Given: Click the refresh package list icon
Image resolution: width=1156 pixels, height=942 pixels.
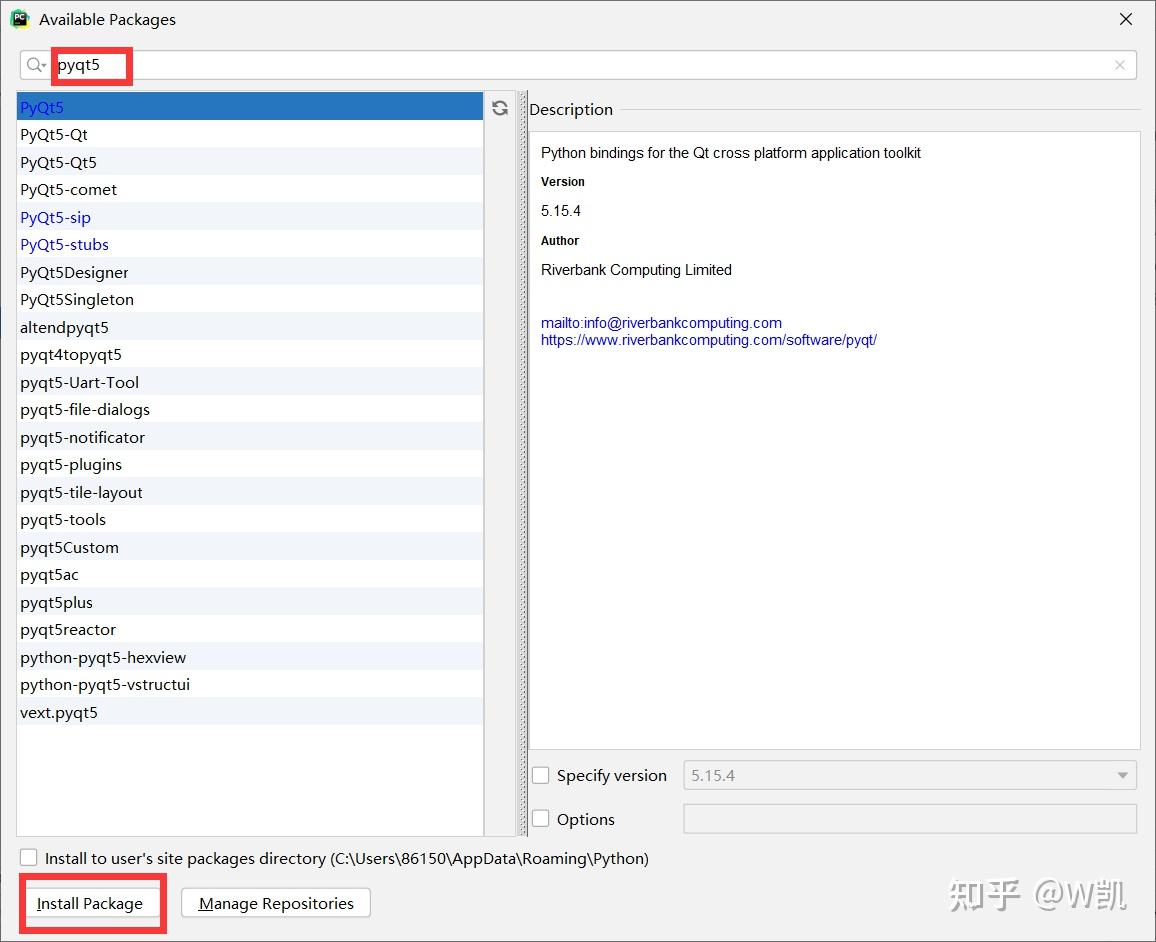Looking at the screenshot, I should (x=499, y=108).
